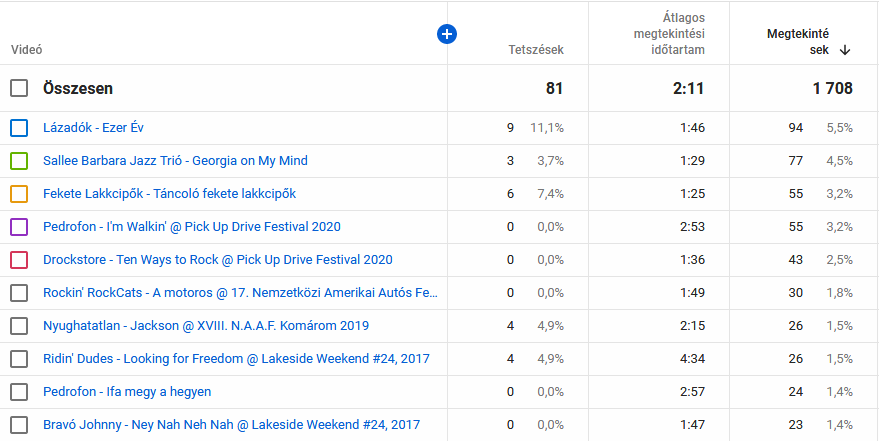
Task: Open Nyughatatlan - Jackson @ XVIII. N.A.A.F. Komárom 2019
Action: coord(206,326)
